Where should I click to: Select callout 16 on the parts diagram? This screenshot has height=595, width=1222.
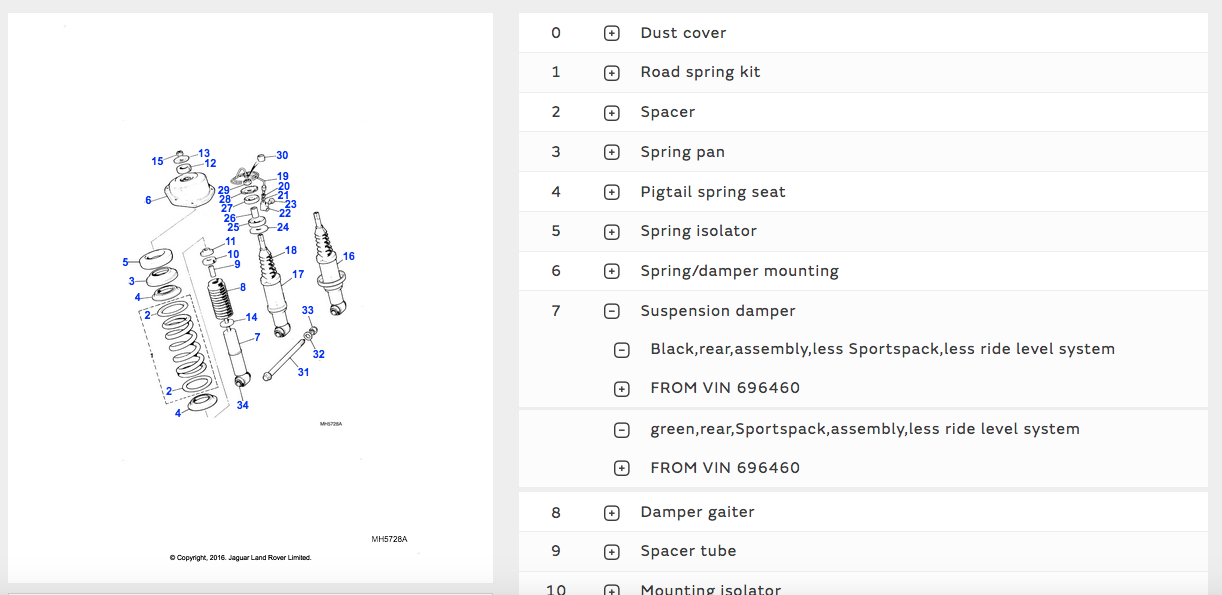pos(349,257)
